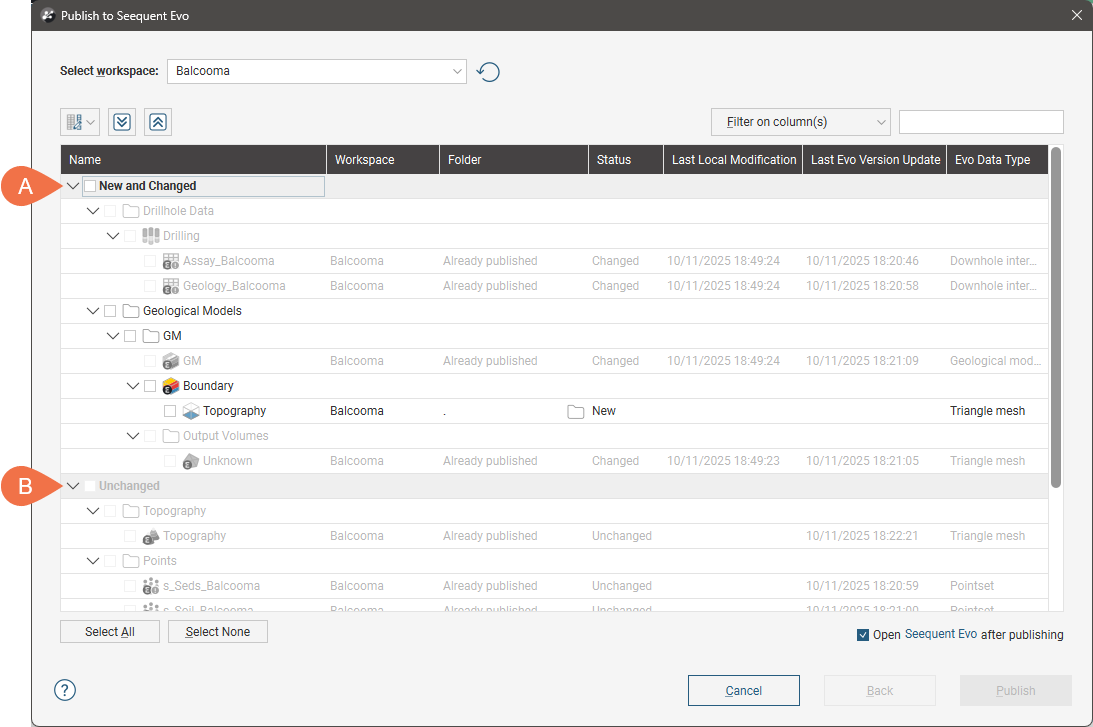
Task: Click the expand all rows icon
Action: tap(122, 122)
